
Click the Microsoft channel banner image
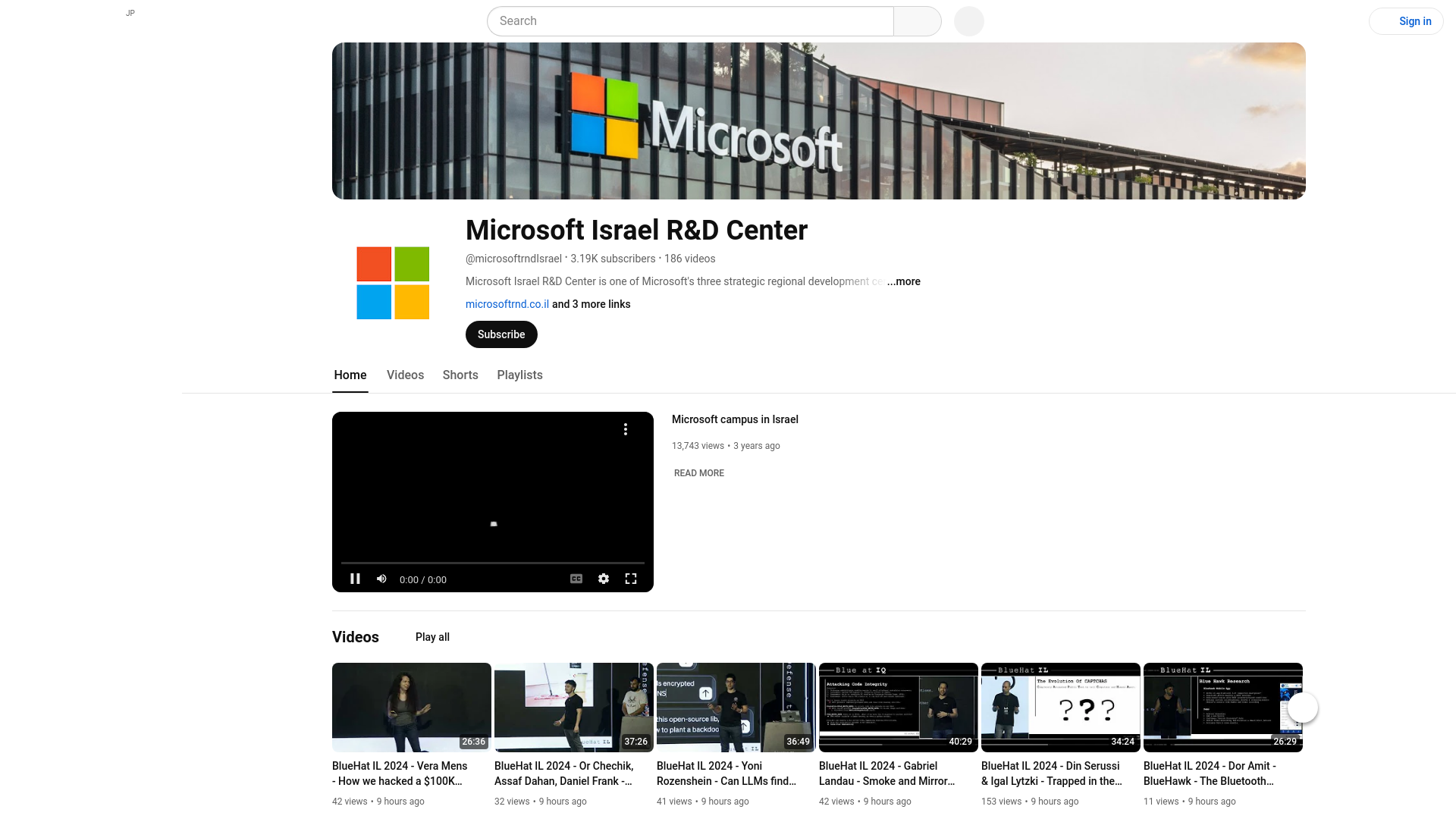819,121
